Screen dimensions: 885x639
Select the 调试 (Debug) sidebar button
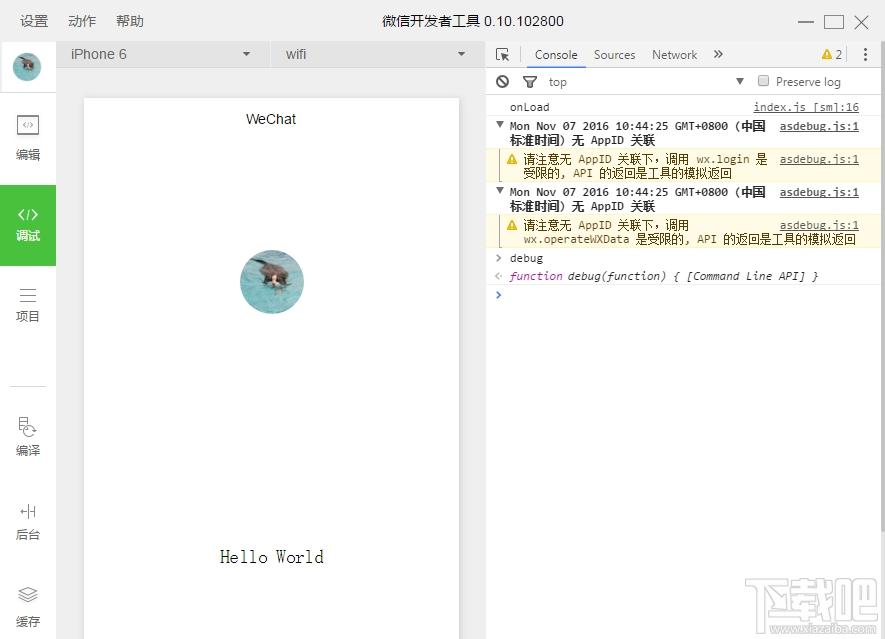[28, 224]
